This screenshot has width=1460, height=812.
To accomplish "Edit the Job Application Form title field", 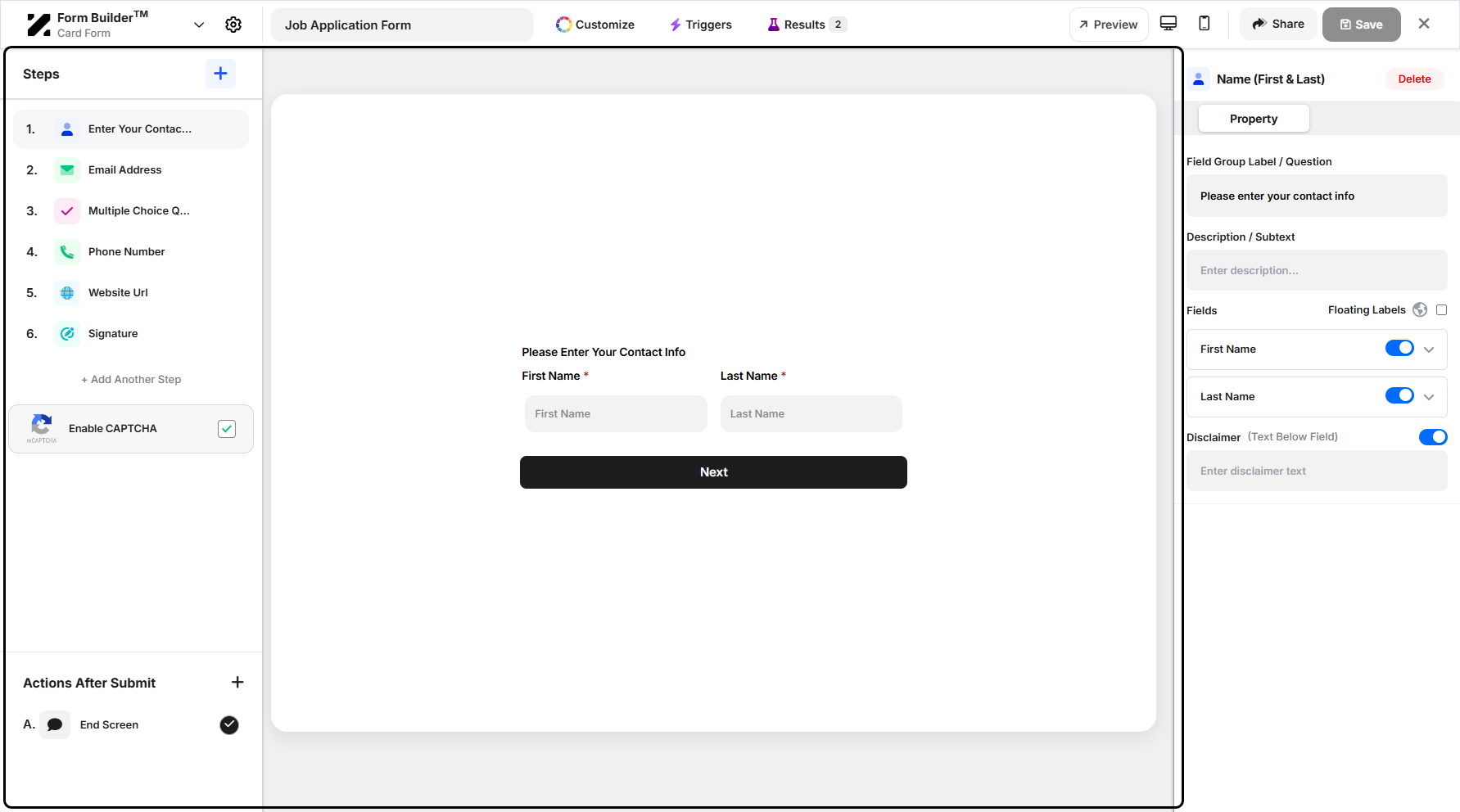I will (401, 25).
